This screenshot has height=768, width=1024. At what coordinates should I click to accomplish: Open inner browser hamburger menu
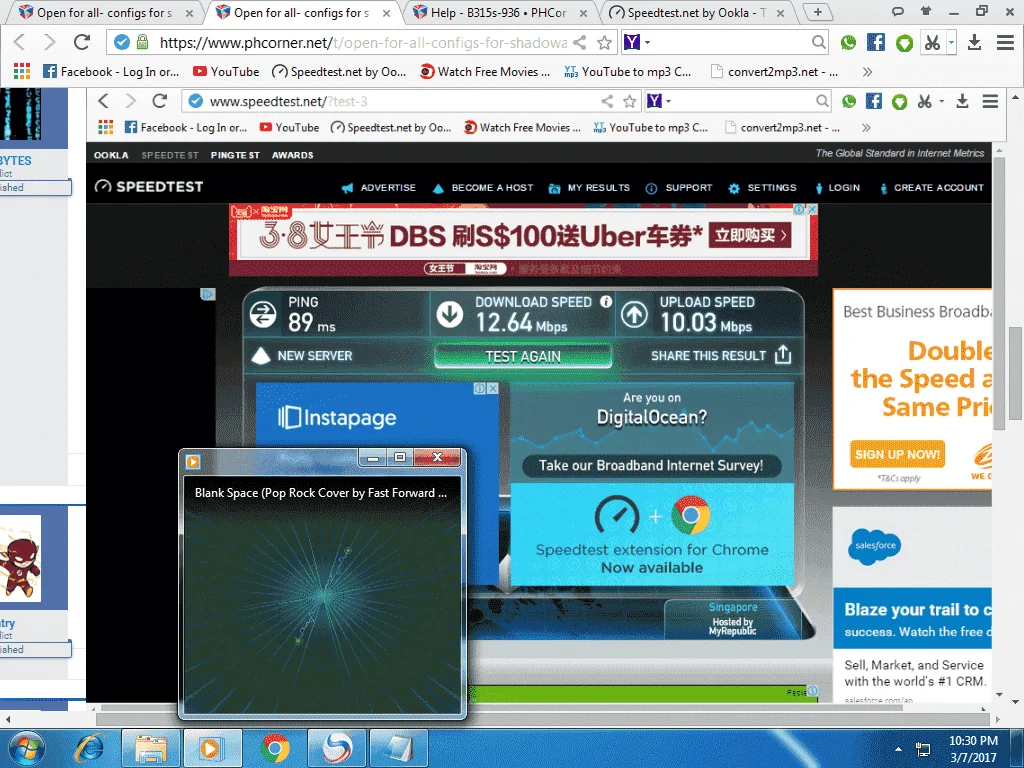(991, 101)
